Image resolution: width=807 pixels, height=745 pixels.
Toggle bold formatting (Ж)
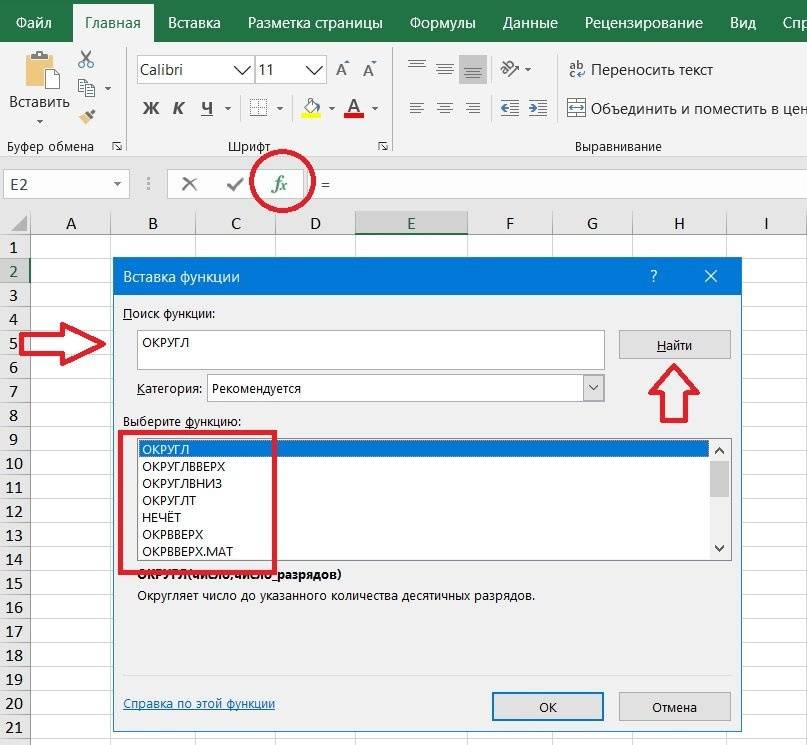coord(150,107)
